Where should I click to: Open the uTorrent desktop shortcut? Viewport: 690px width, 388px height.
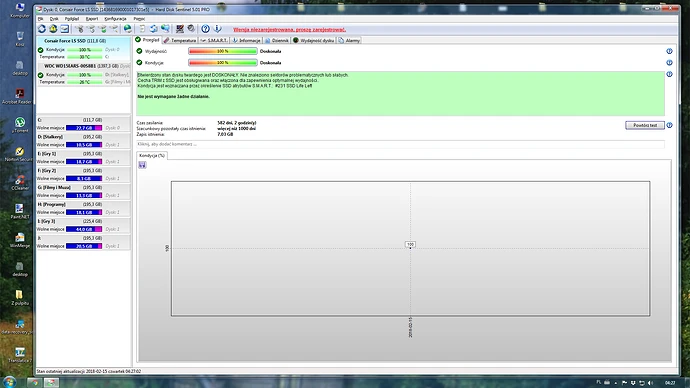click(19, 124)
